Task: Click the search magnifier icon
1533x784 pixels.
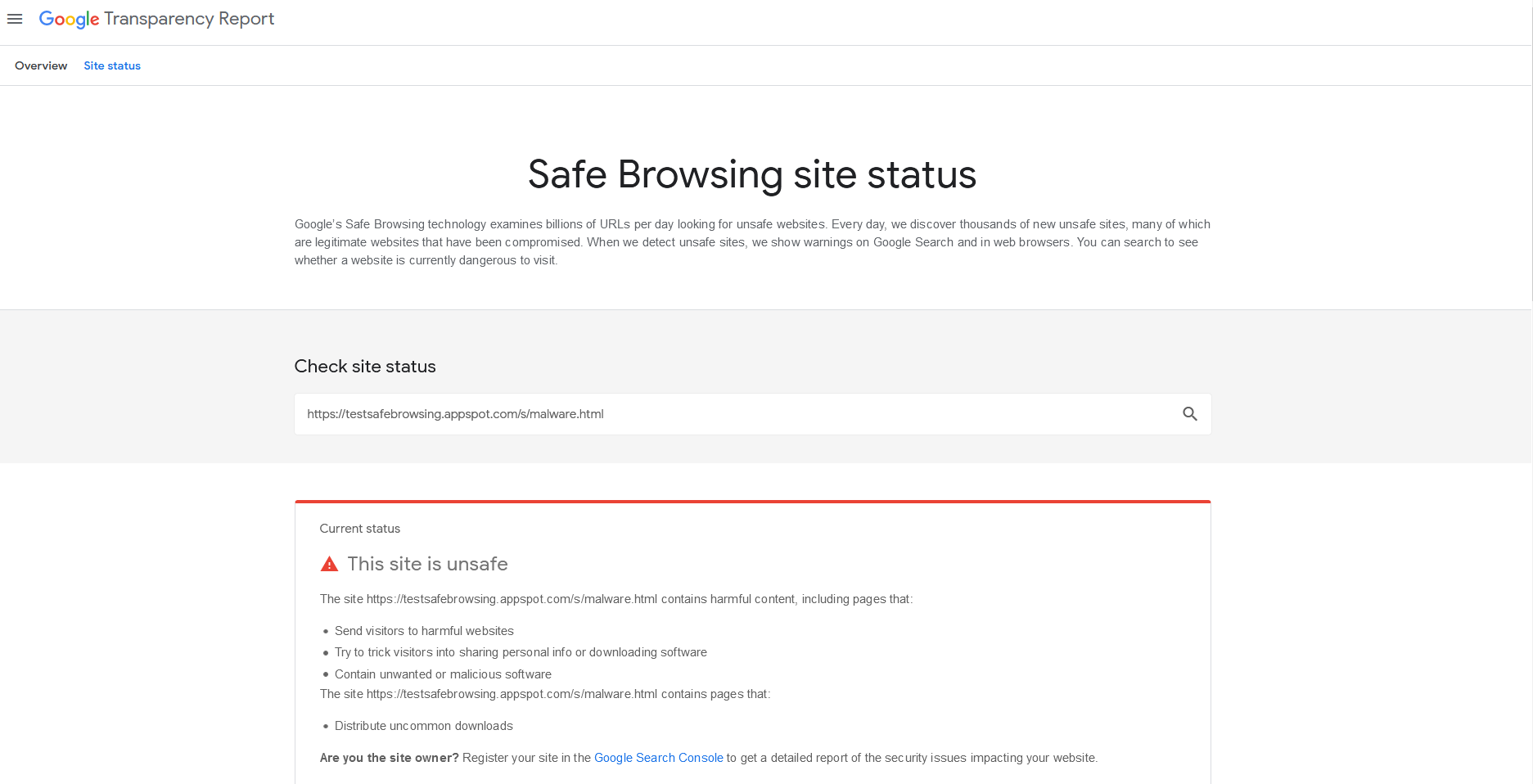Action: pos(1189,413)
